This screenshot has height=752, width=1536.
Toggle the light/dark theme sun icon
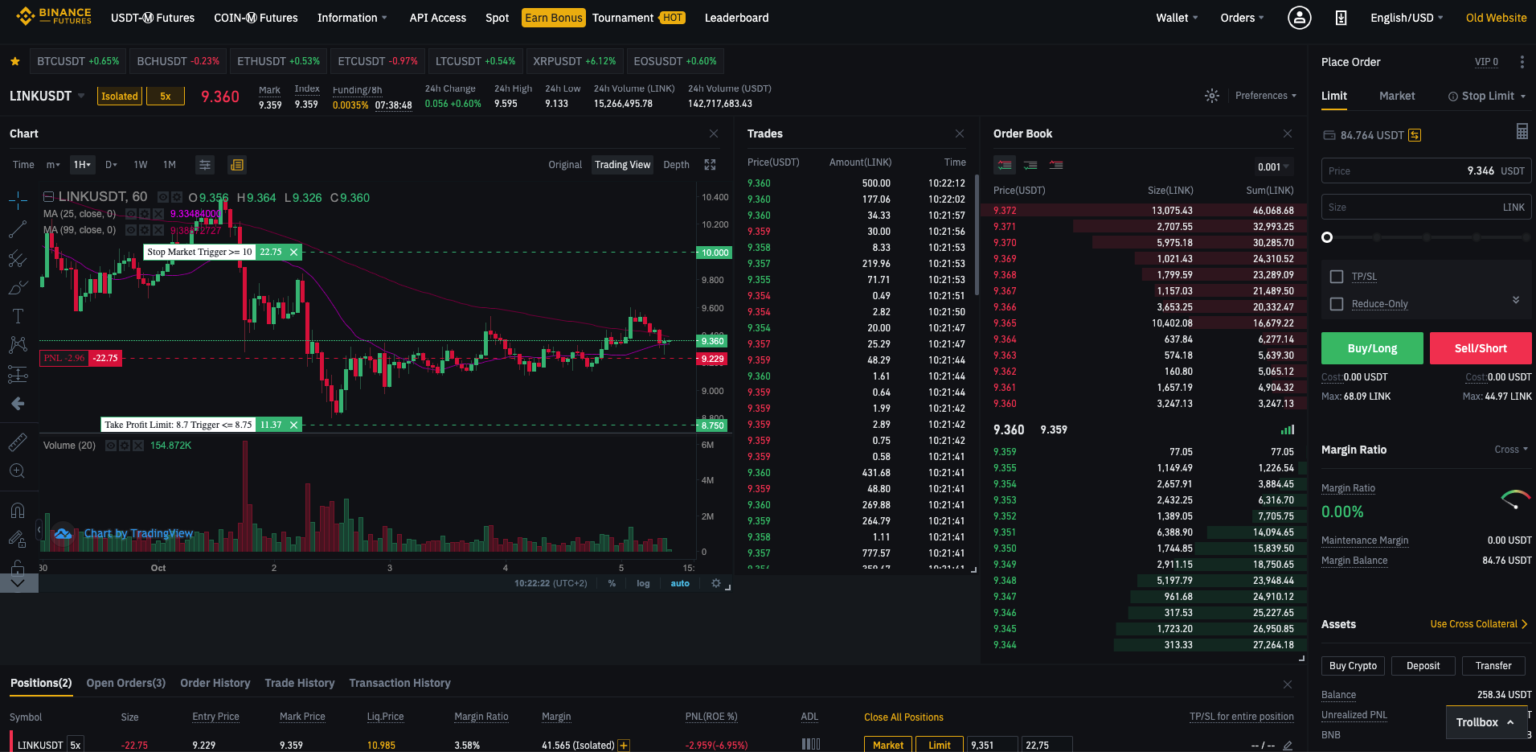point(1212,96)
